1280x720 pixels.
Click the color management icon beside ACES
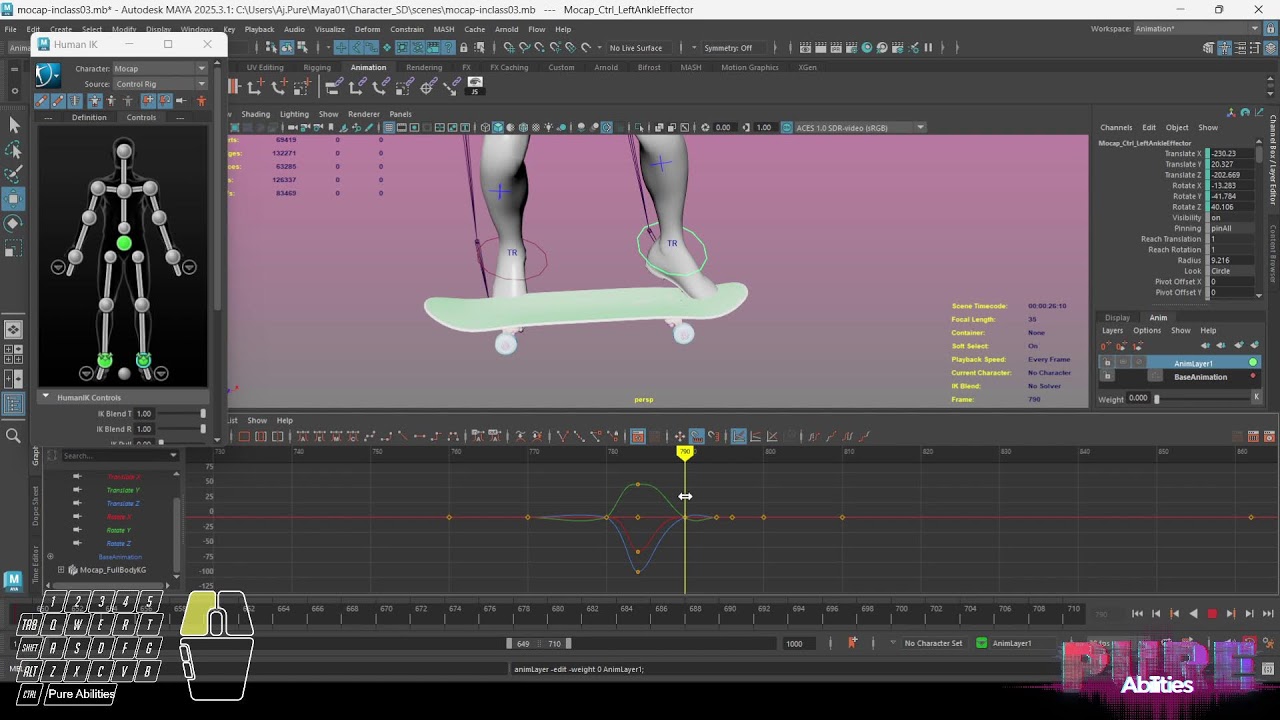786,127
